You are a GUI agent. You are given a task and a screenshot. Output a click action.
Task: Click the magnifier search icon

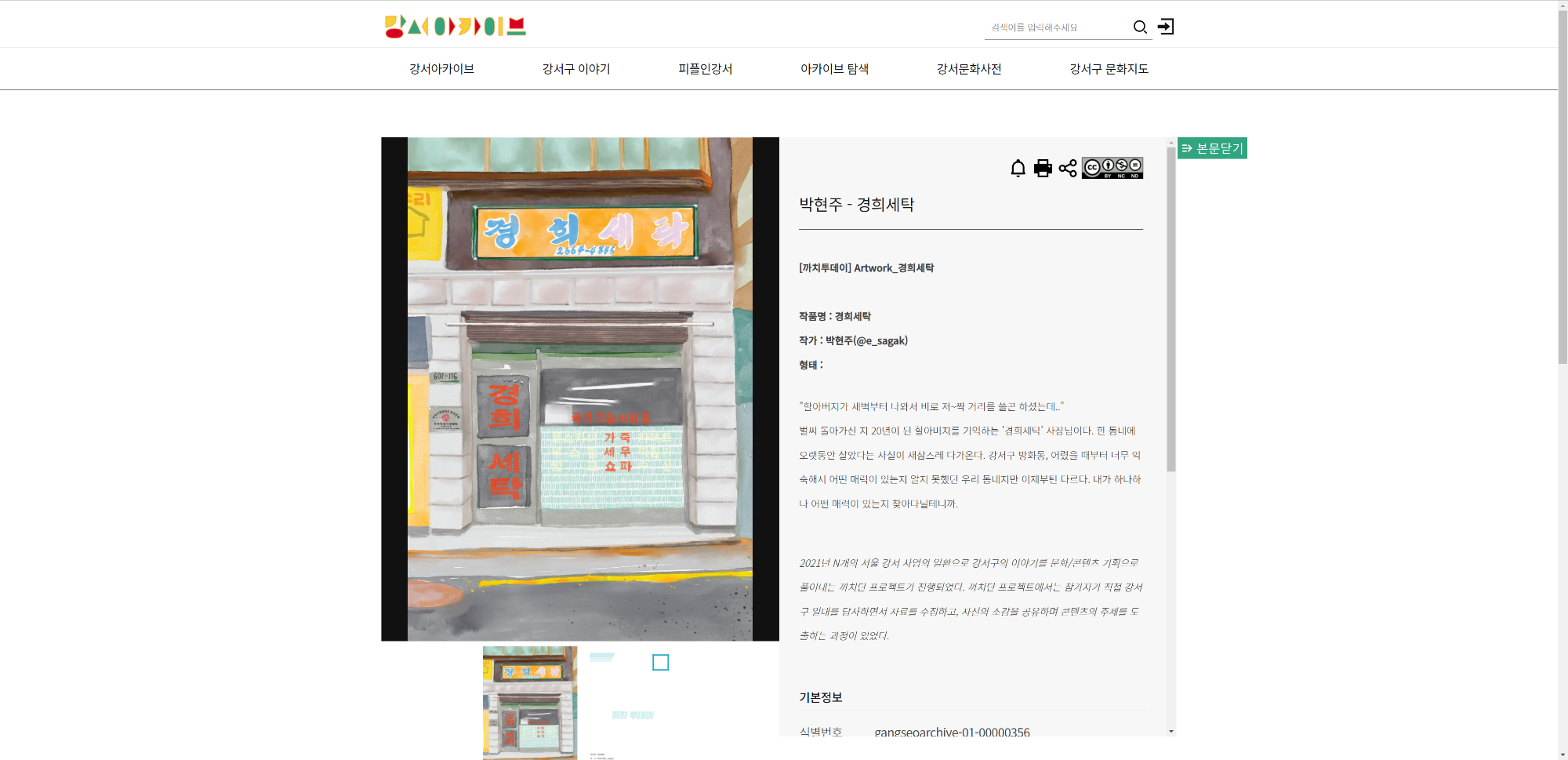point(1140,27)
